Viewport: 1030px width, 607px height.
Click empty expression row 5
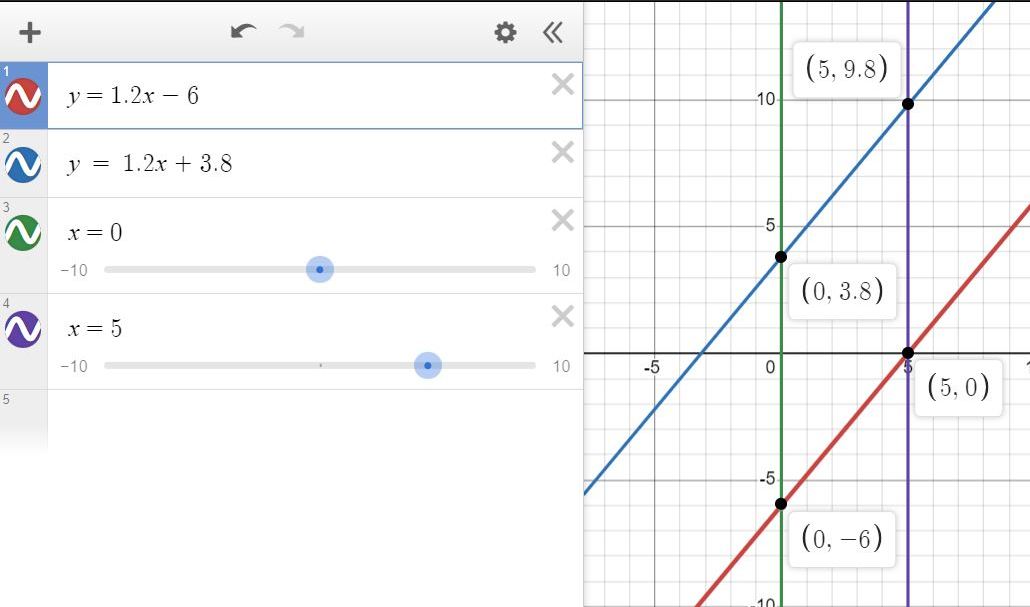315,420
